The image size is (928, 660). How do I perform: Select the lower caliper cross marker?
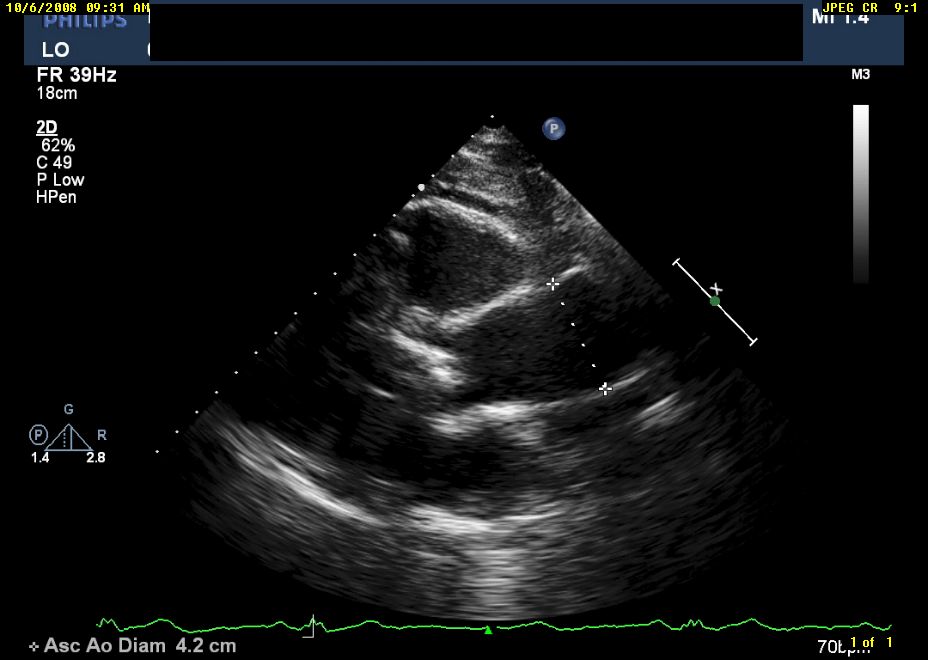coord(605,389)
